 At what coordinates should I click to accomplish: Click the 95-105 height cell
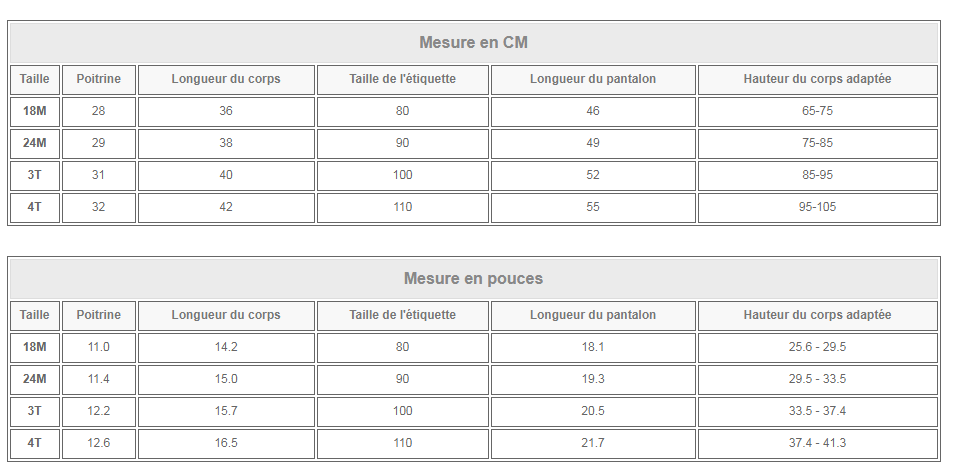(x=817, y=207)
